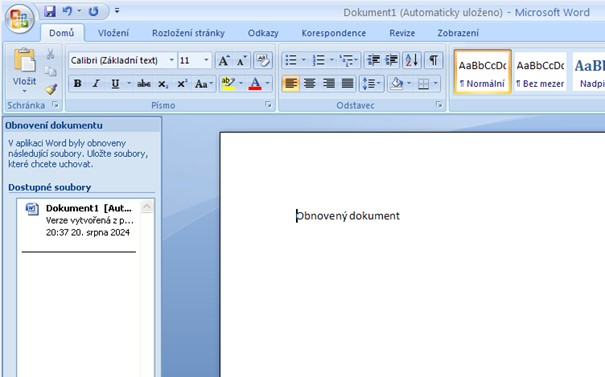Toggle italic formatting
Viewport: 605px width, 377px height.
(x=96, y=84)
